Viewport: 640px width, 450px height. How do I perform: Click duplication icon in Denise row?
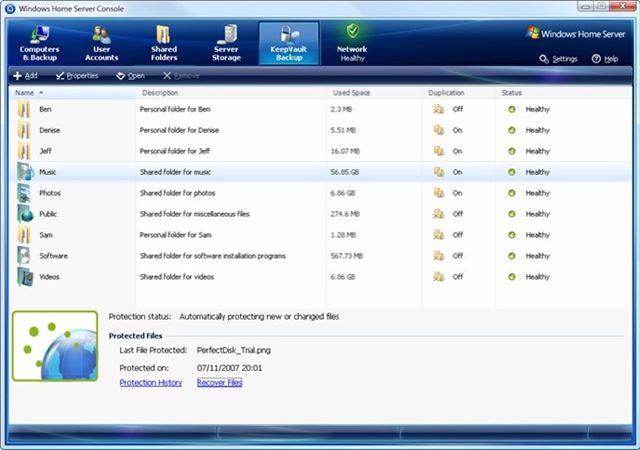click(439, 130)
